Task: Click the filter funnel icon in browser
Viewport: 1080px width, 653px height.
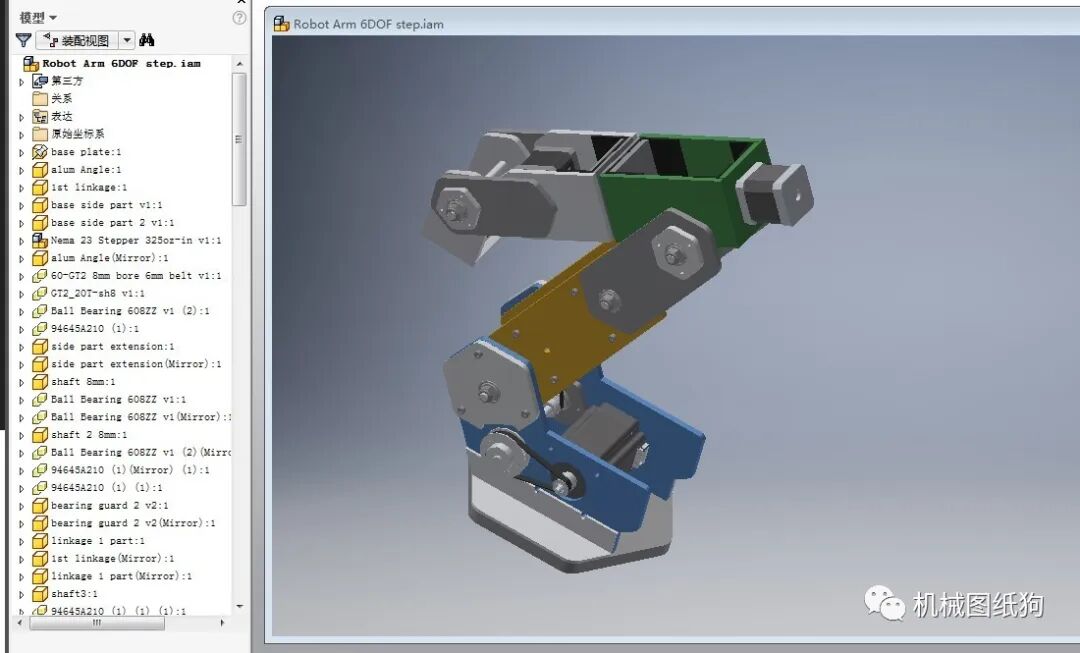Action: [23, 40]
